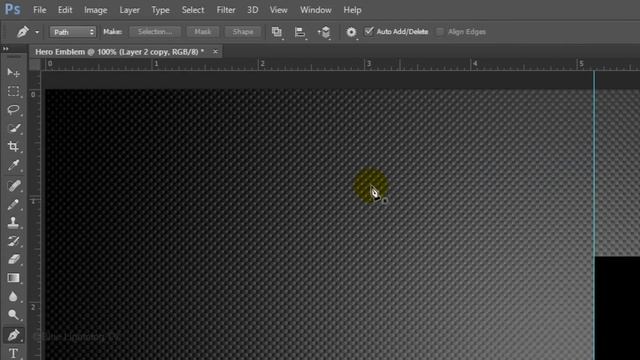Open Path operations options

tap(277, 32)
